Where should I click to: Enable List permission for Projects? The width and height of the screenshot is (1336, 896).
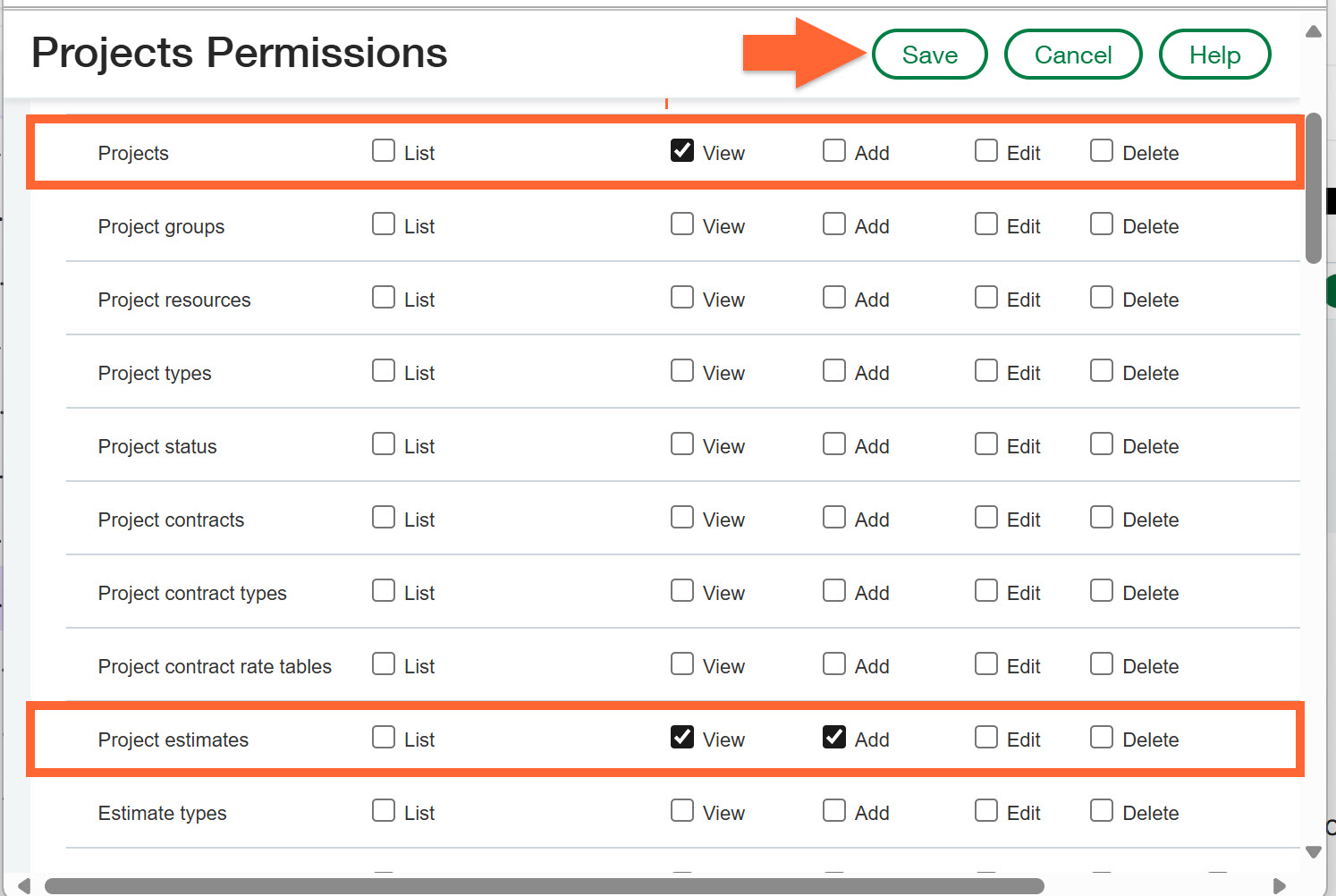(x=384, y=150)
